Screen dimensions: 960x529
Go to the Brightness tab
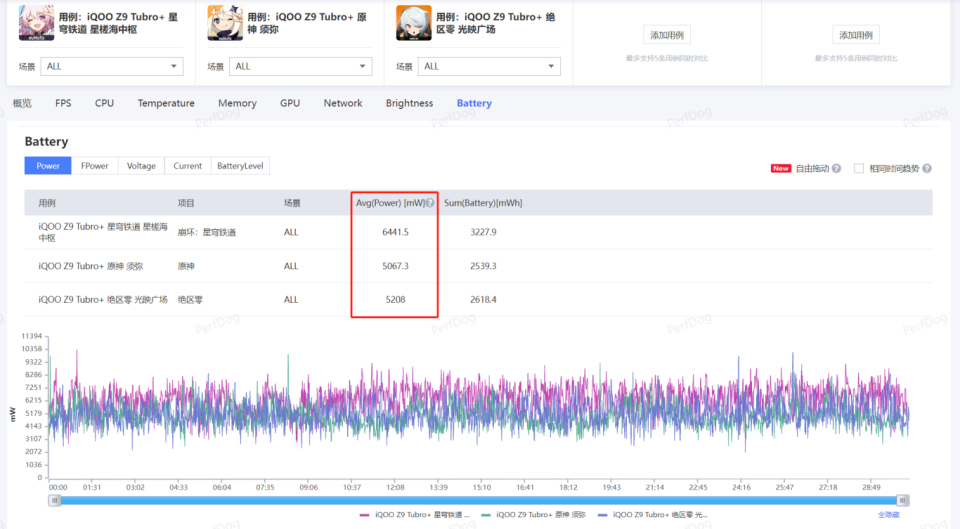409,103
